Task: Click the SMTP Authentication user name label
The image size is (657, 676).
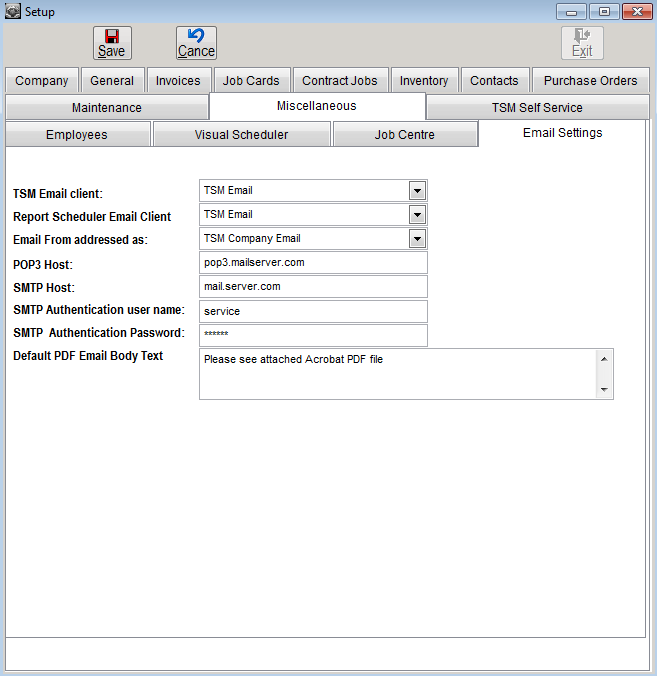Action: click(x=99, y=310)
